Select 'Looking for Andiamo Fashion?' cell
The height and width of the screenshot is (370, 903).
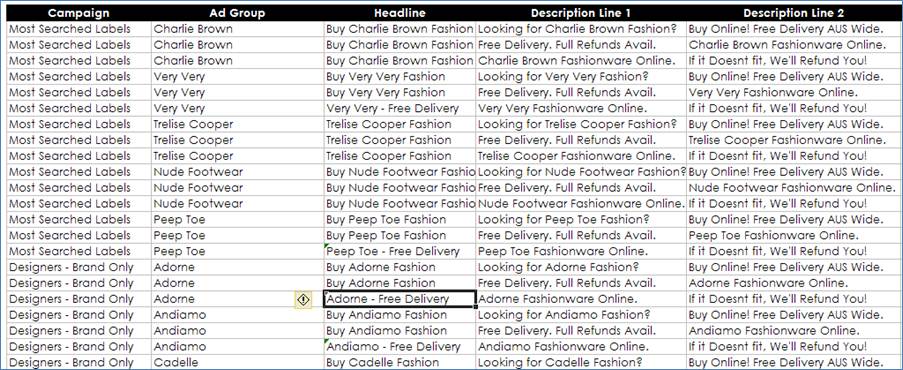coord(581,315)
